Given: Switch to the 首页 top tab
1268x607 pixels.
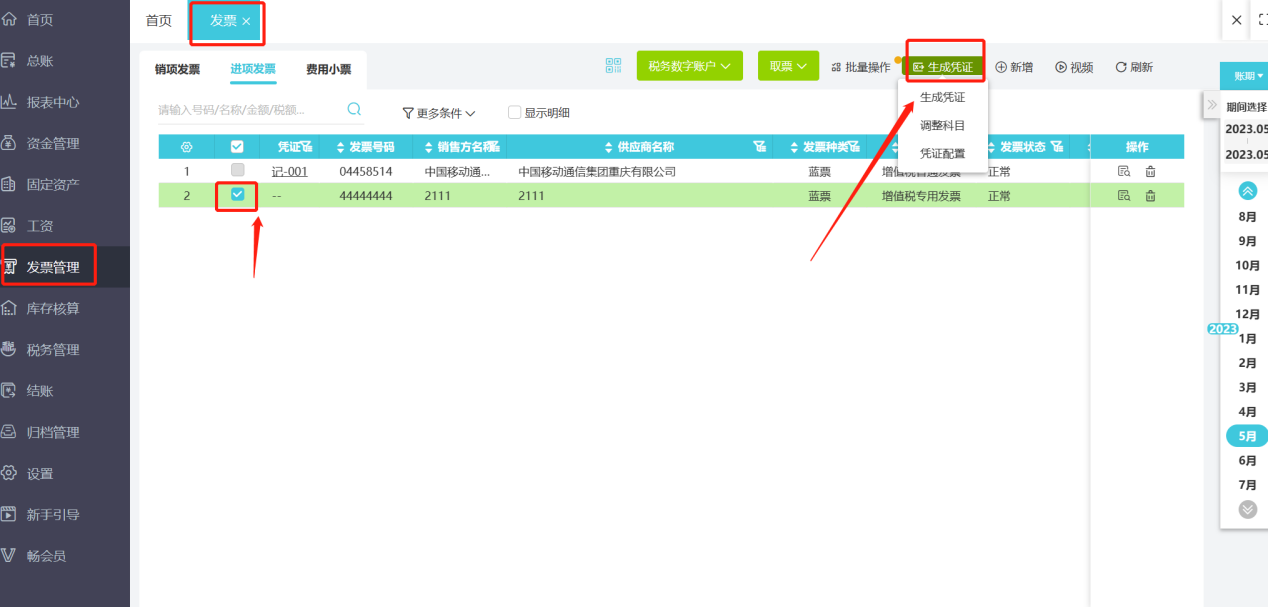Looking at the screenshot, I should pyautogui.click(x=159, y=20).
